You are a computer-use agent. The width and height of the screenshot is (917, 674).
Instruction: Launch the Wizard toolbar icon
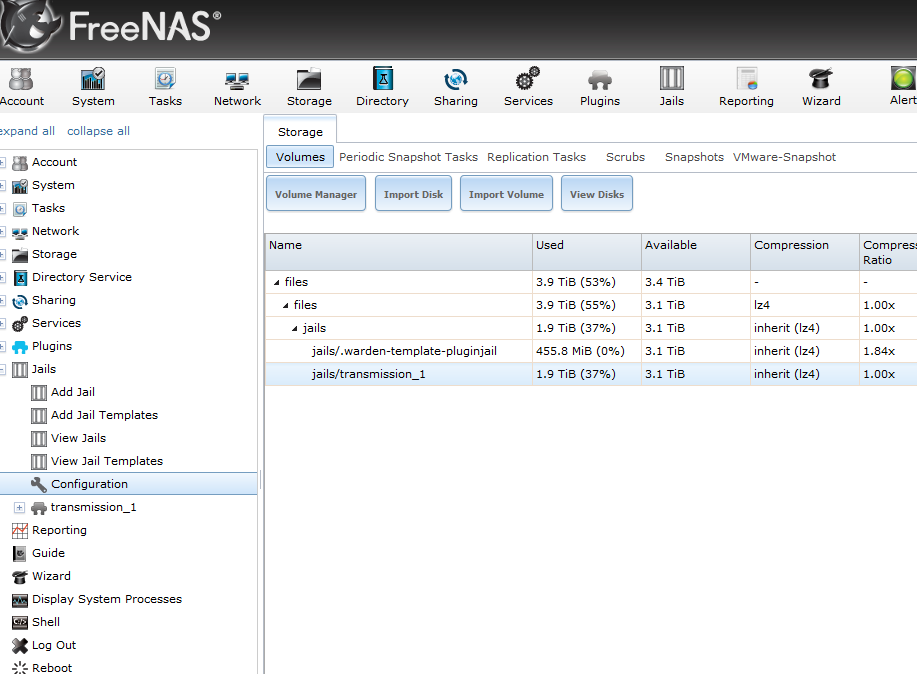coord(821,87)
